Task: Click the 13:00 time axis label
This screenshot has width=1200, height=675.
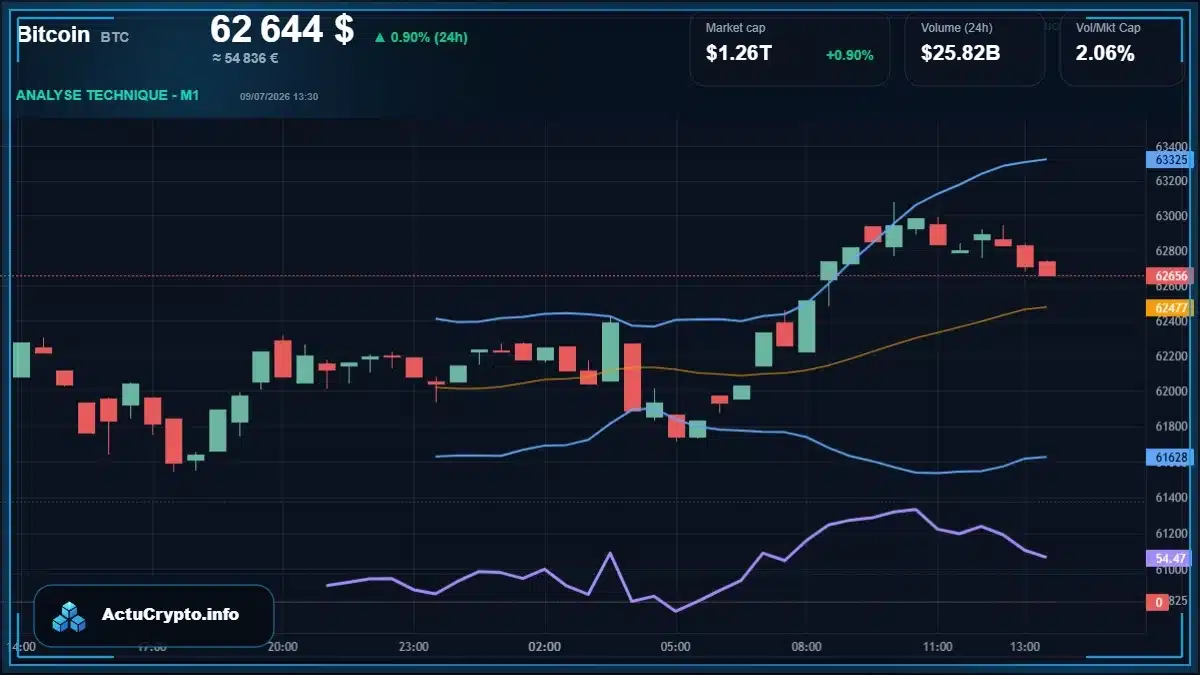Action: 1025,647
